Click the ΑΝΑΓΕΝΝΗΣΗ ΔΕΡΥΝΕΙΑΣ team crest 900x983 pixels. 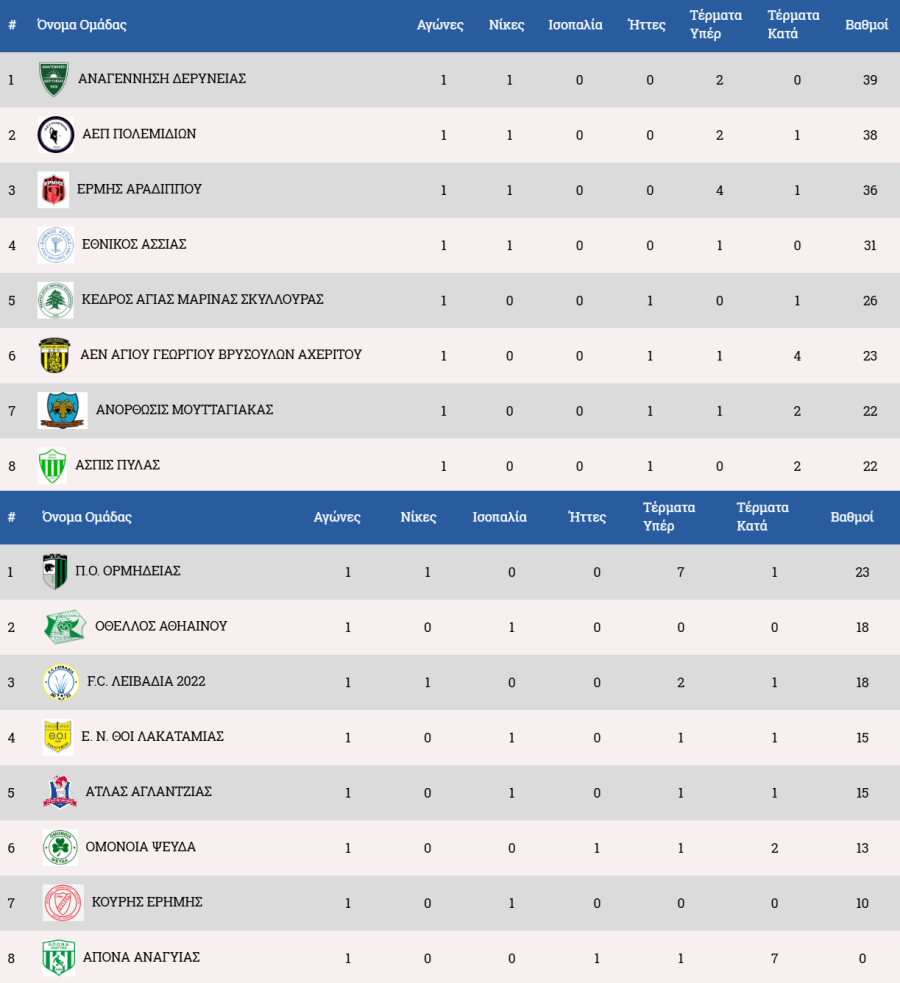54,79
